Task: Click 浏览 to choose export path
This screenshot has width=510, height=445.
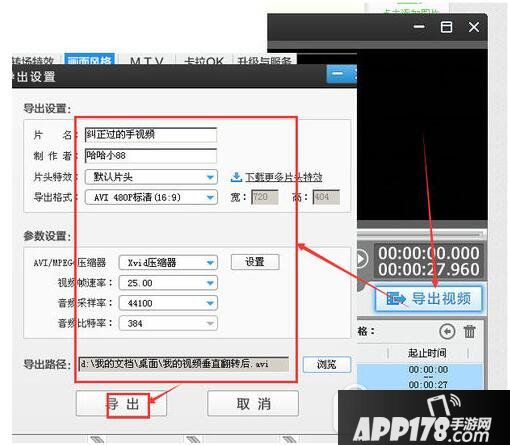Action: click(x=327, y=364)
